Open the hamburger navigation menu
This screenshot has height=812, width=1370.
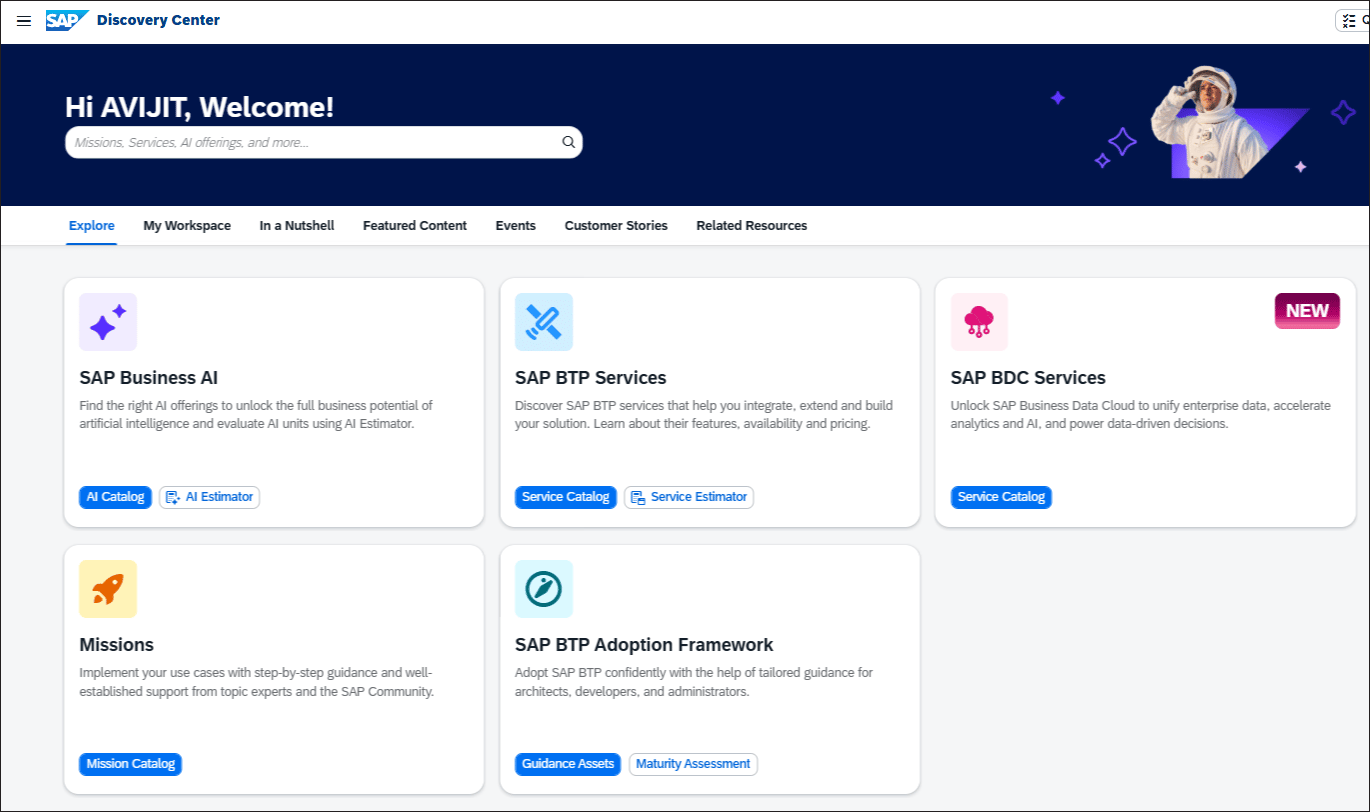24,21
